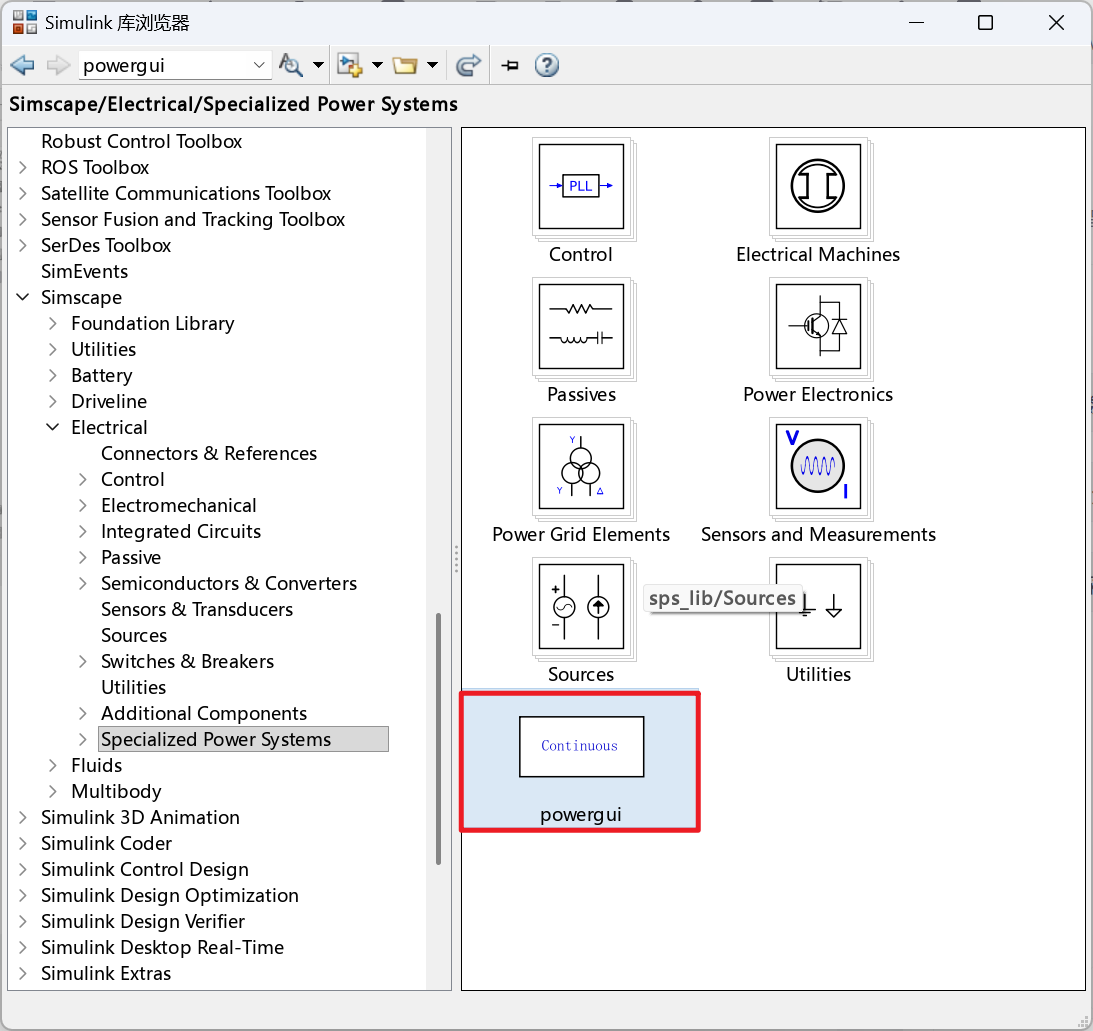Select Sensor Fusion and Tracking Toolbox
This screenshot has width=1093, height=1031.
[x=193, y=220]
